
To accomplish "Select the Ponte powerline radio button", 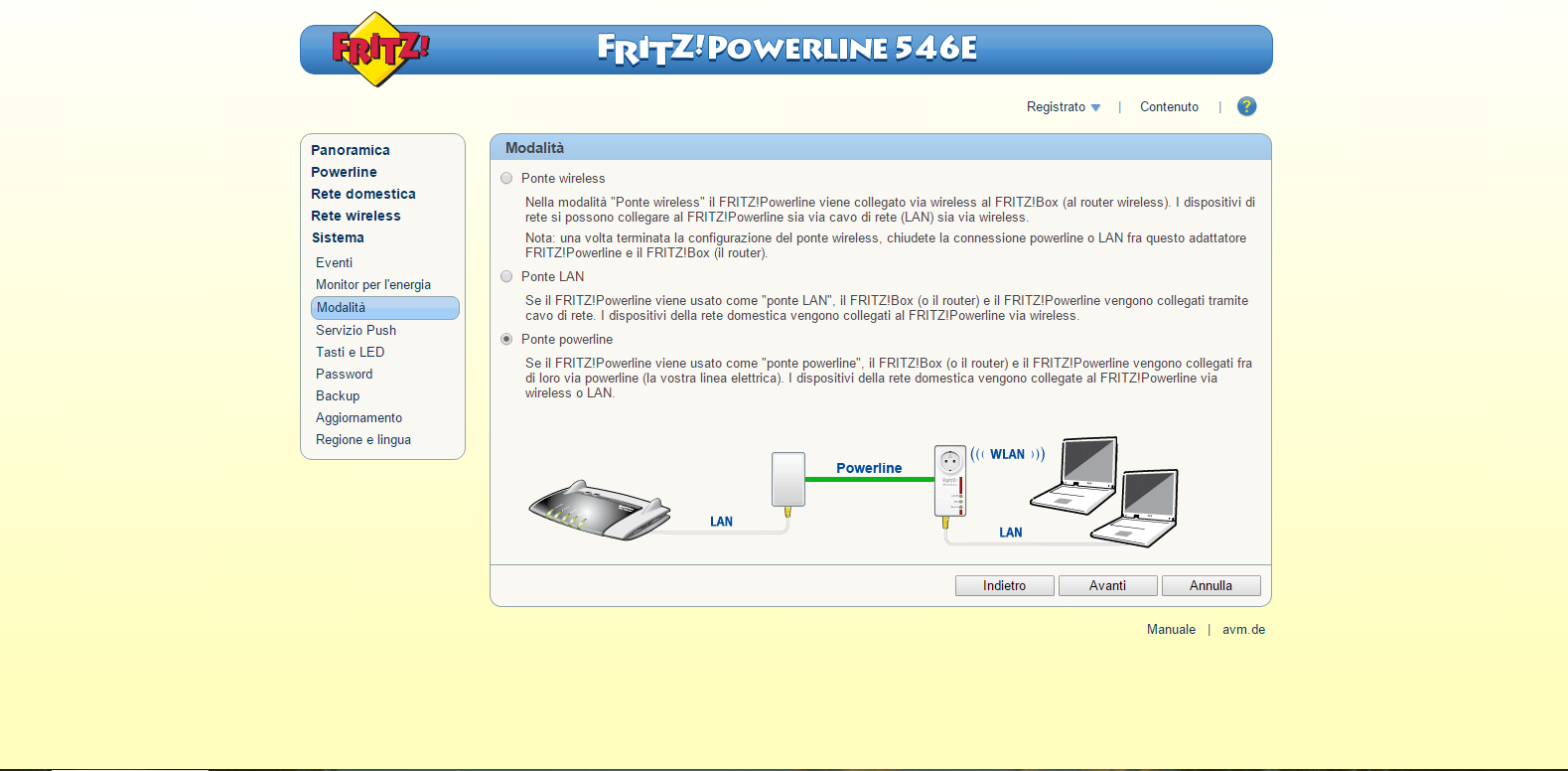I will pyautogui.click(x=506, y=340).
